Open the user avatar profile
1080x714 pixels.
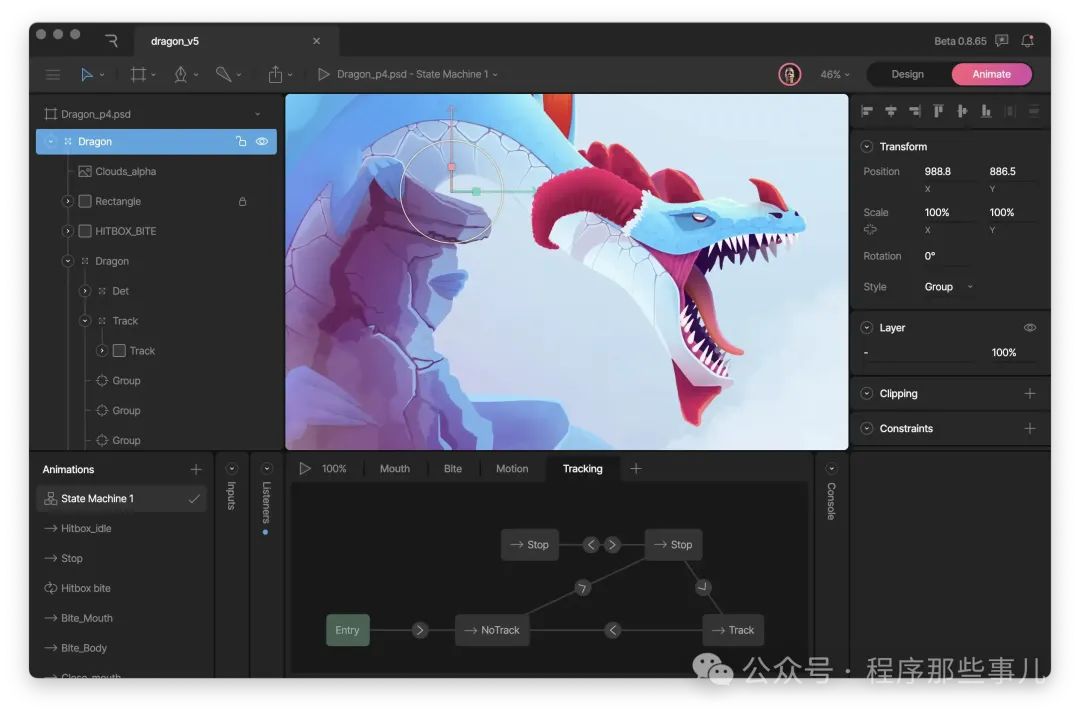pos(789,74)
